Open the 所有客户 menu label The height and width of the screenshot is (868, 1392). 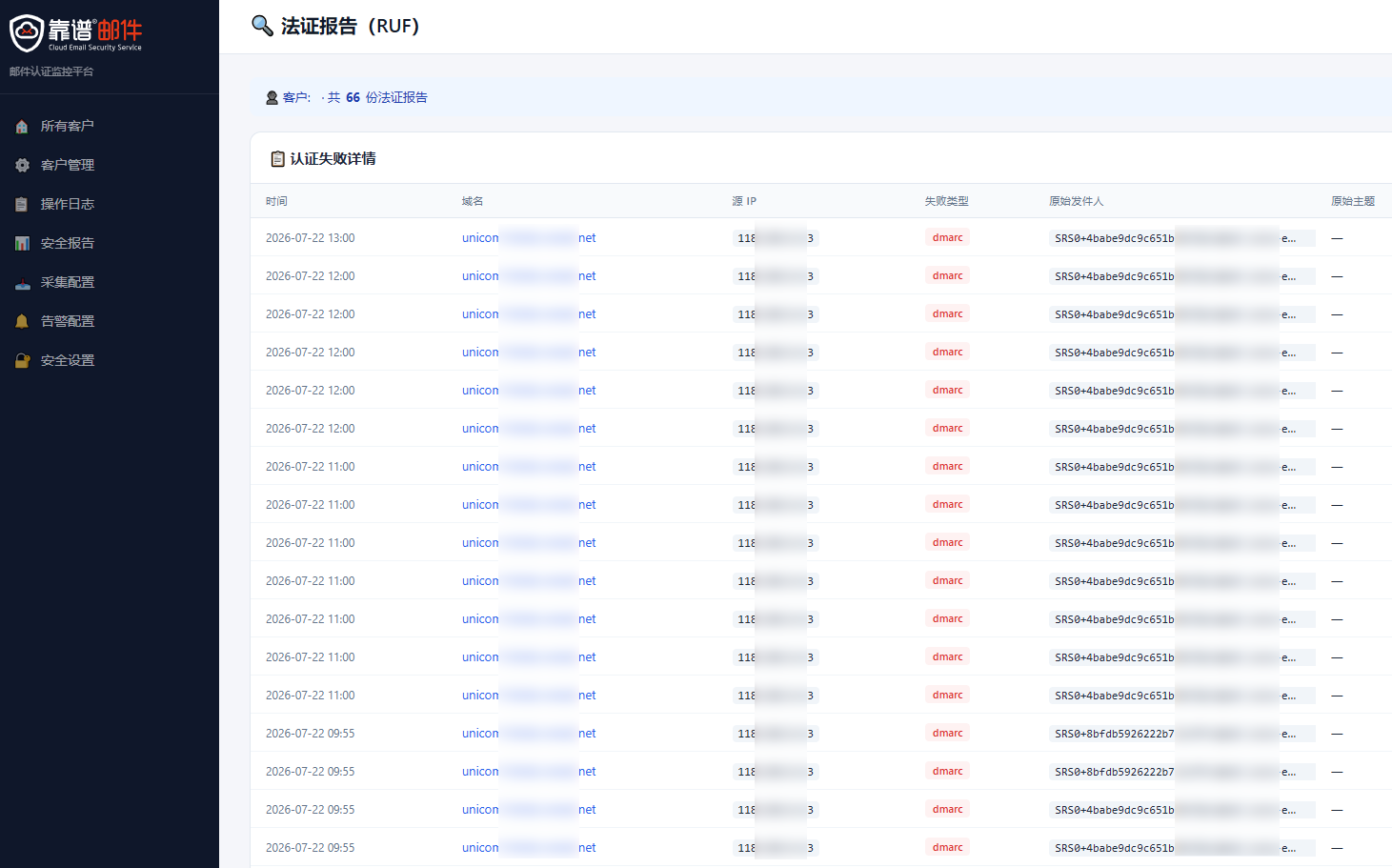[x=67, y=127]
